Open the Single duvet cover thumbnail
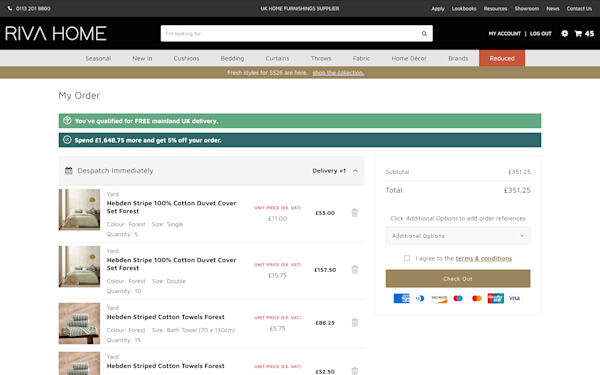Image resolution: width=600 pixels, height=375 pixels. point(79,210)
